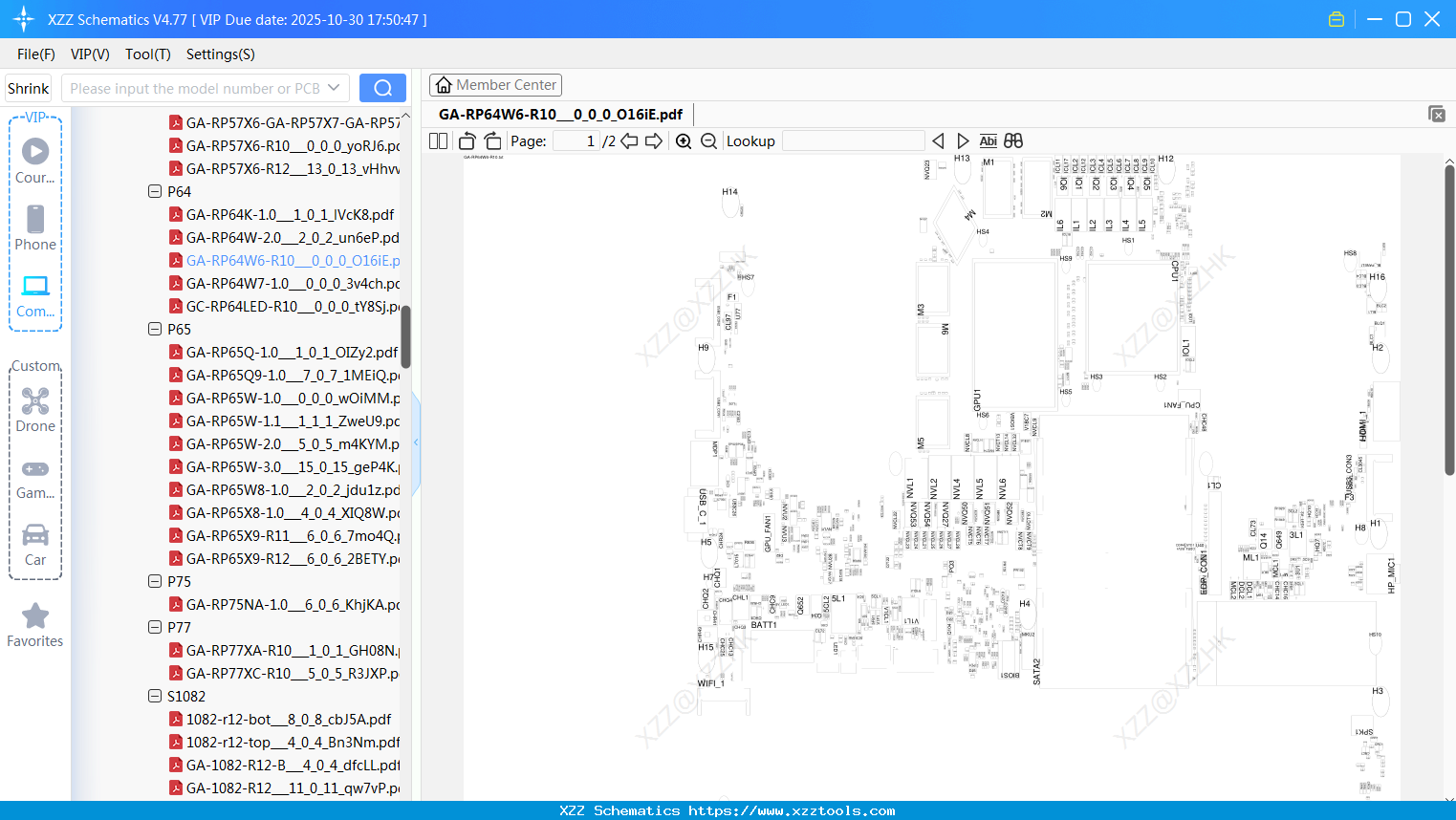The width and height of the screenshot is (1456, 820).
Task: Click the detach window icon at top right
Action: tap(1437, 114)
